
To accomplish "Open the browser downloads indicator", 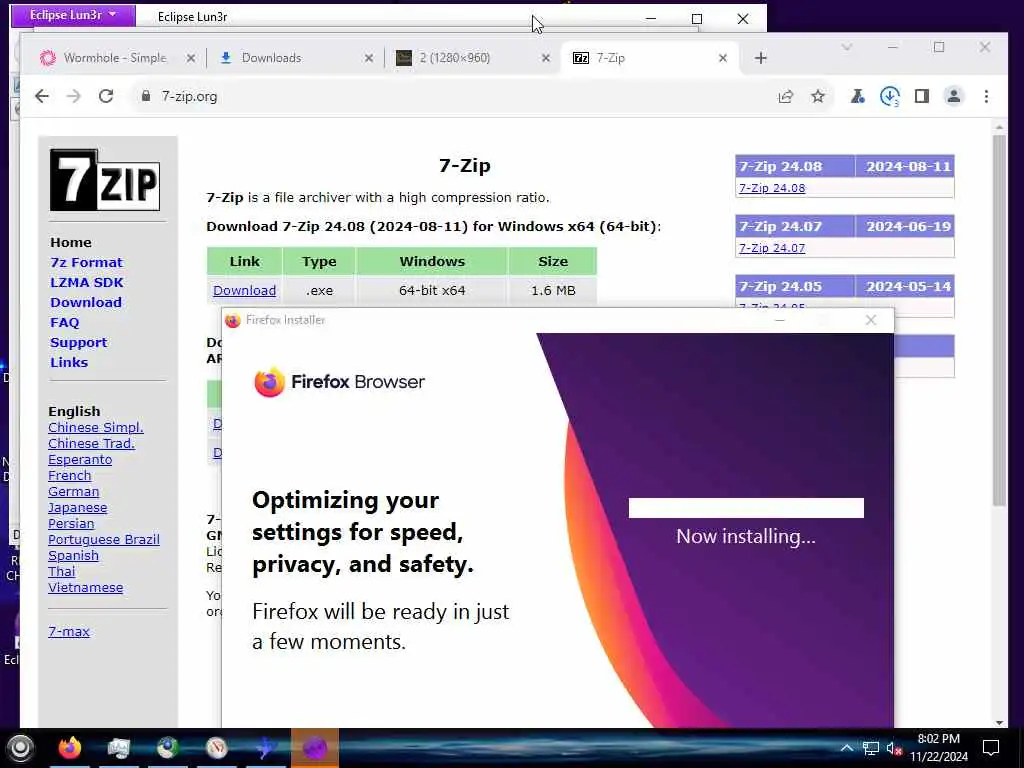I will [889, 97].
